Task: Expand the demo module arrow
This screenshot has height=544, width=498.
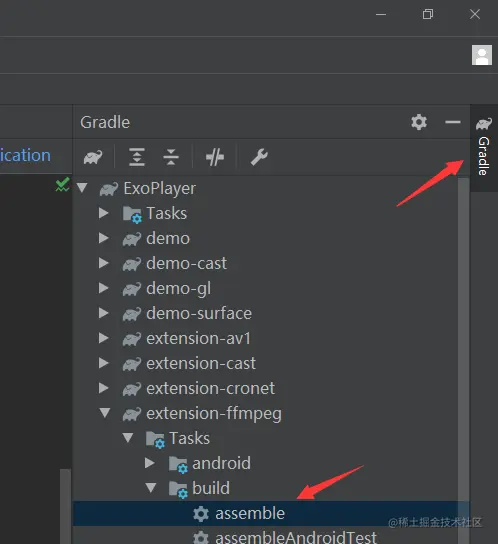Action: (x=103, y=238)
